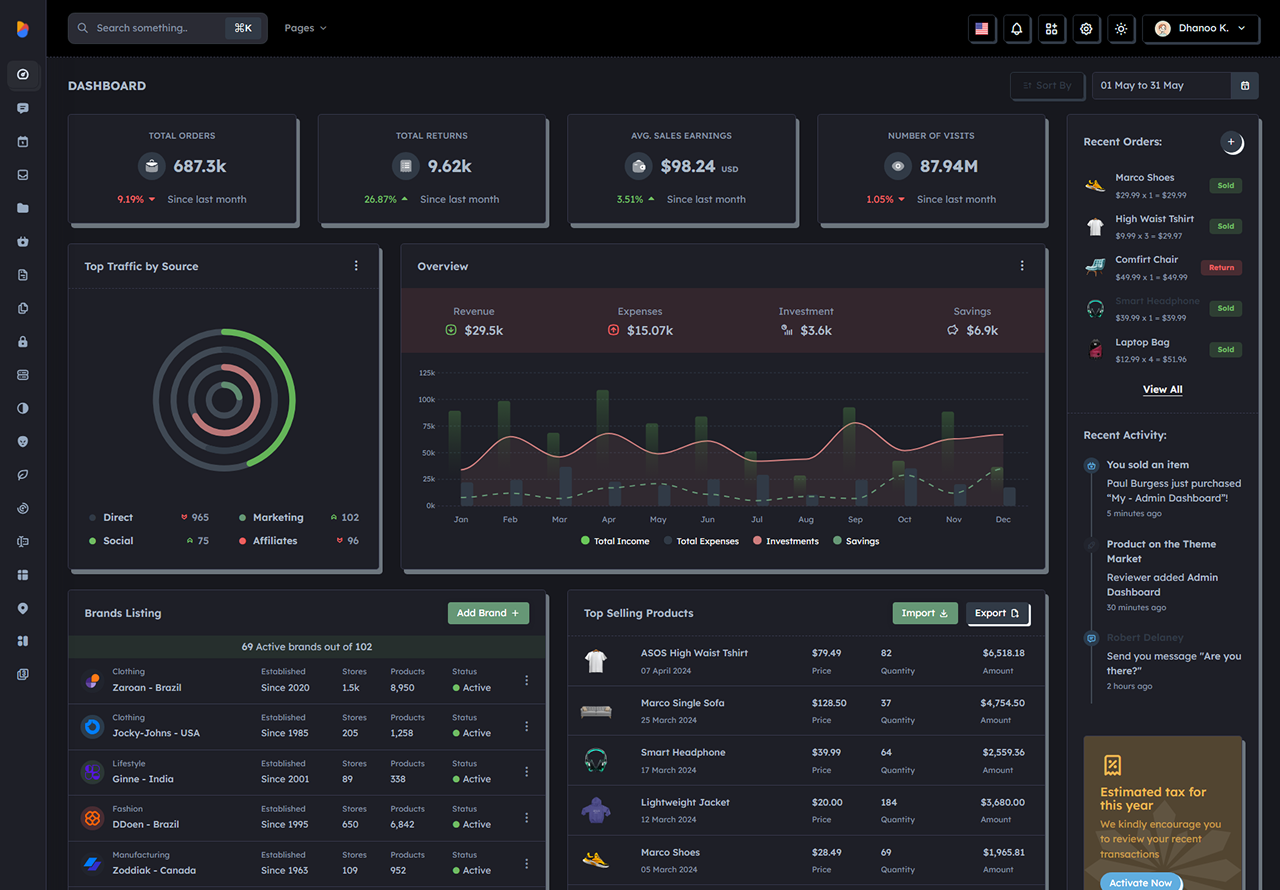Click the US flag language icon
This screenshot has width=1280, height=890.
pos(981,28)
